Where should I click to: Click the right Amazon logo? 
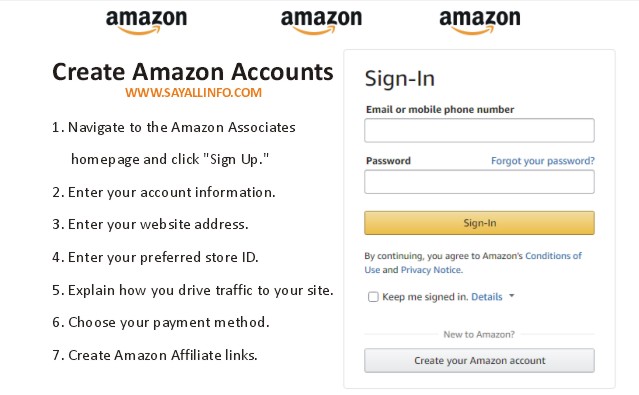(x=480, y=22)
